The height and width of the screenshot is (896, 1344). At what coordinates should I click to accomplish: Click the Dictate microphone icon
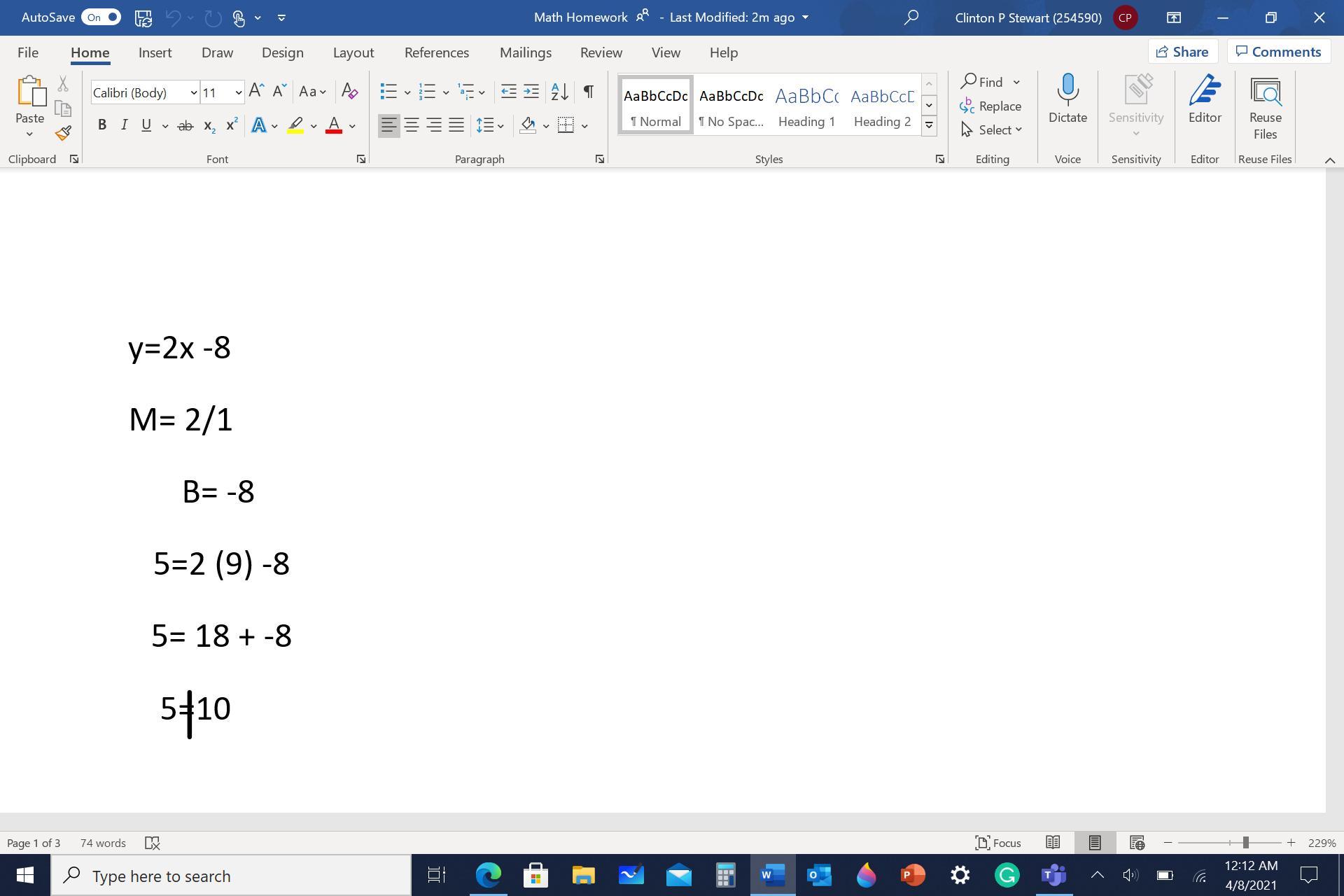point(1067,91)
